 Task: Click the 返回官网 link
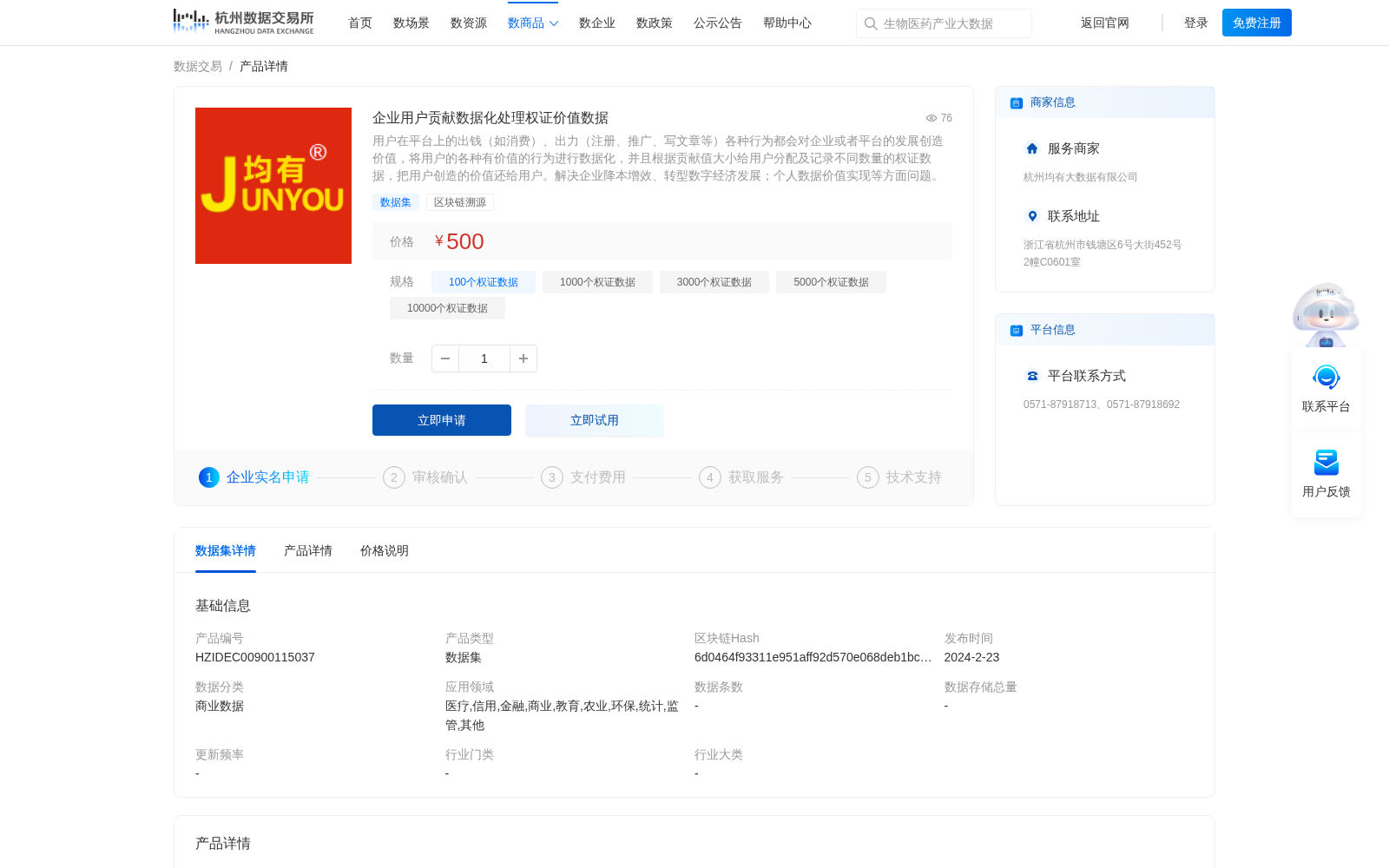pyautogui.click(x=1105, y=23)
